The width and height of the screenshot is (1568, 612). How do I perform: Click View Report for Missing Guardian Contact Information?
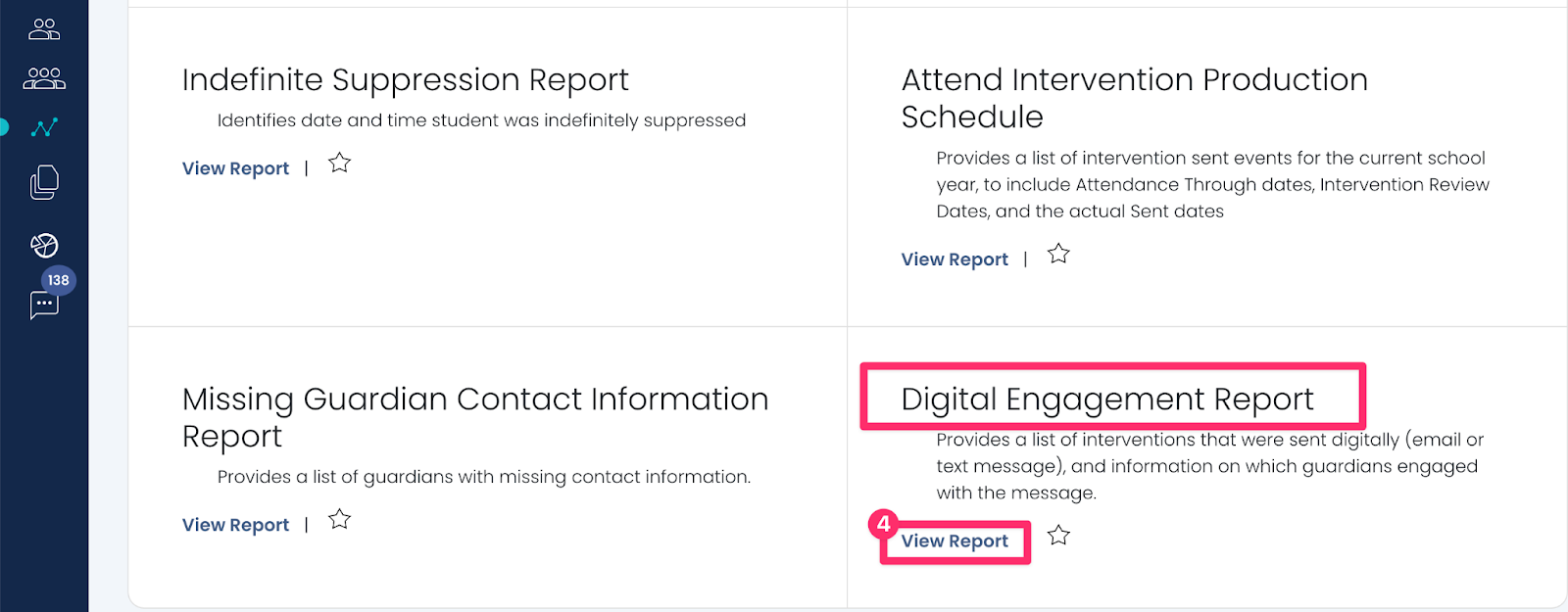pyautogui.click(x=235, y=525)
